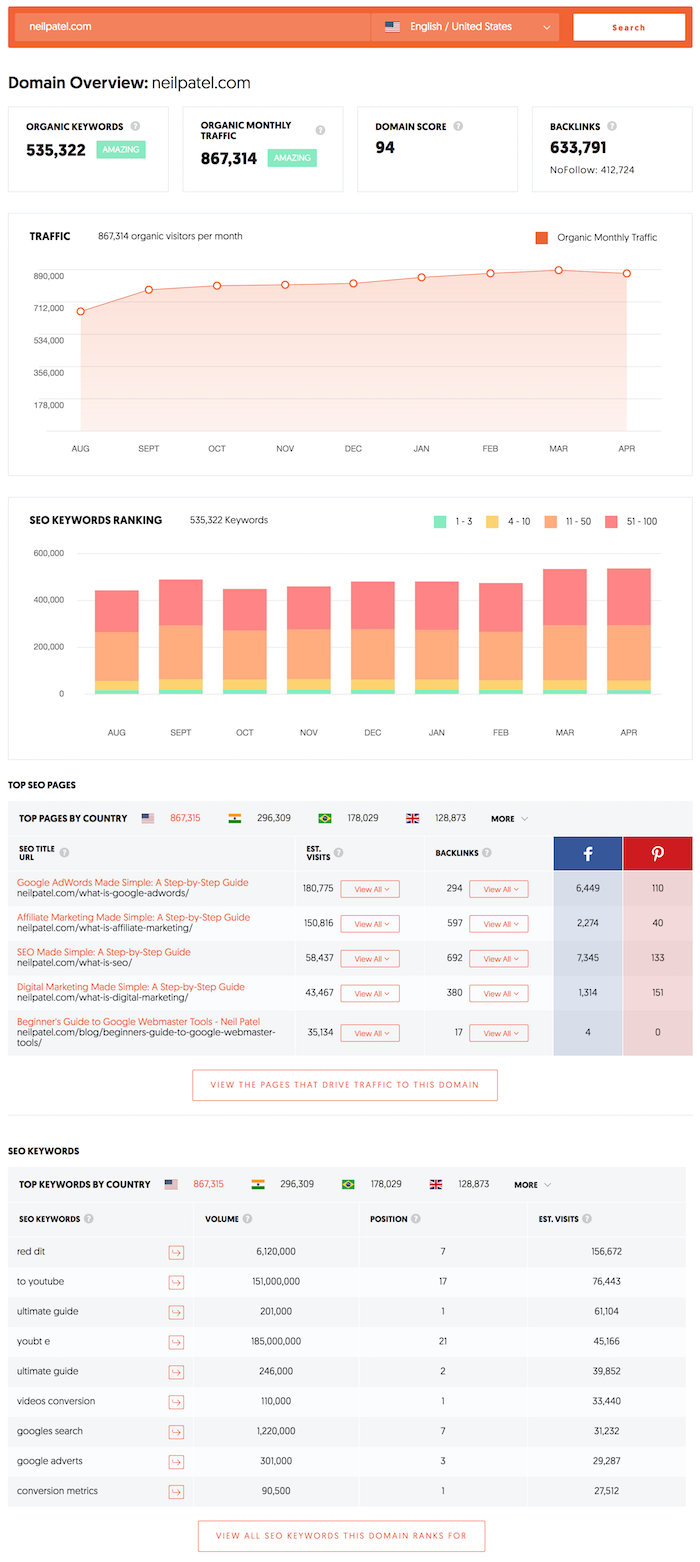Open the arrow icon for 'googles search'
The image size is (700, 1562).
tap(176, 1432)
